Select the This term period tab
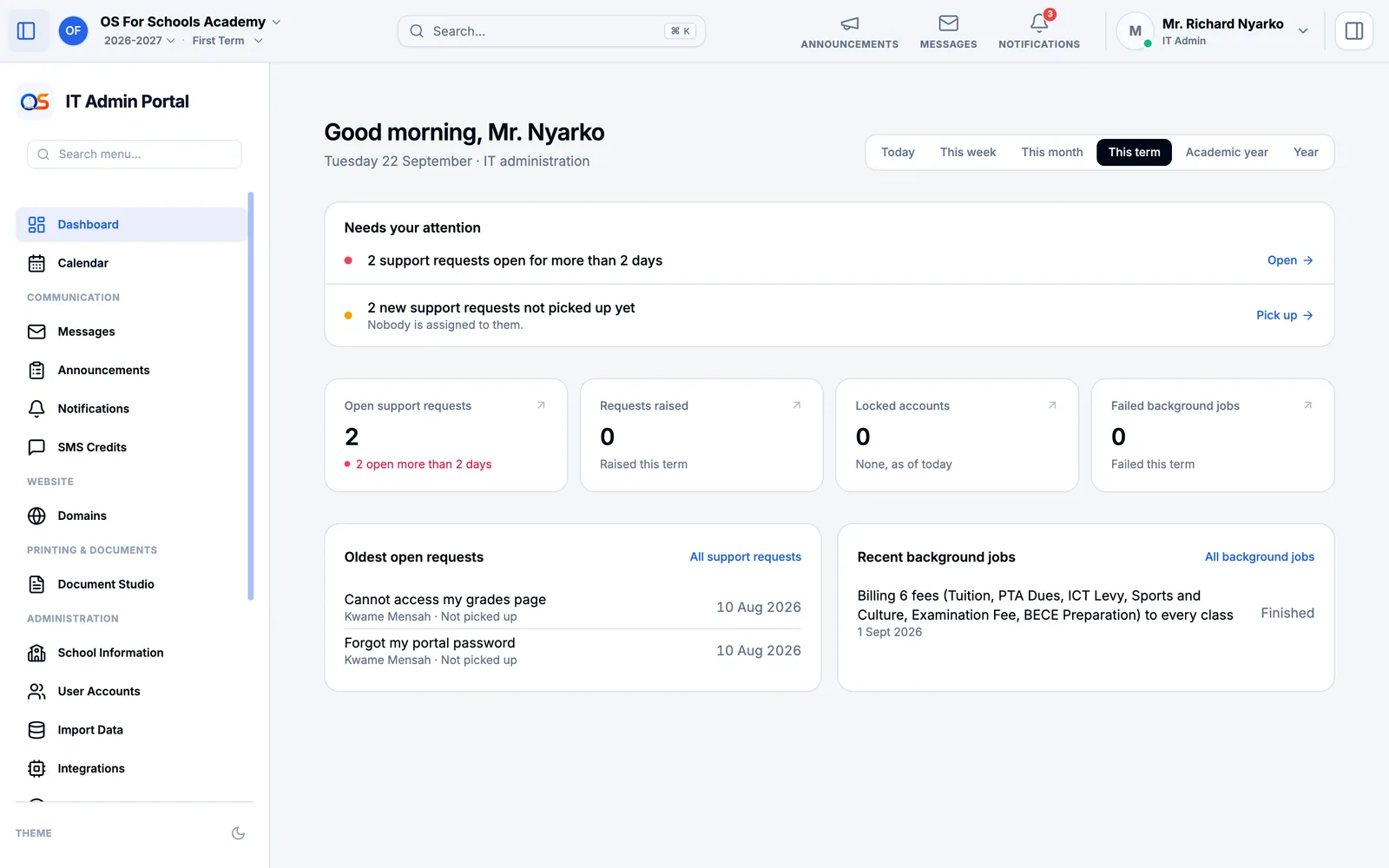The width and height of the screenshot is (1389, 868). point(1134,152)
